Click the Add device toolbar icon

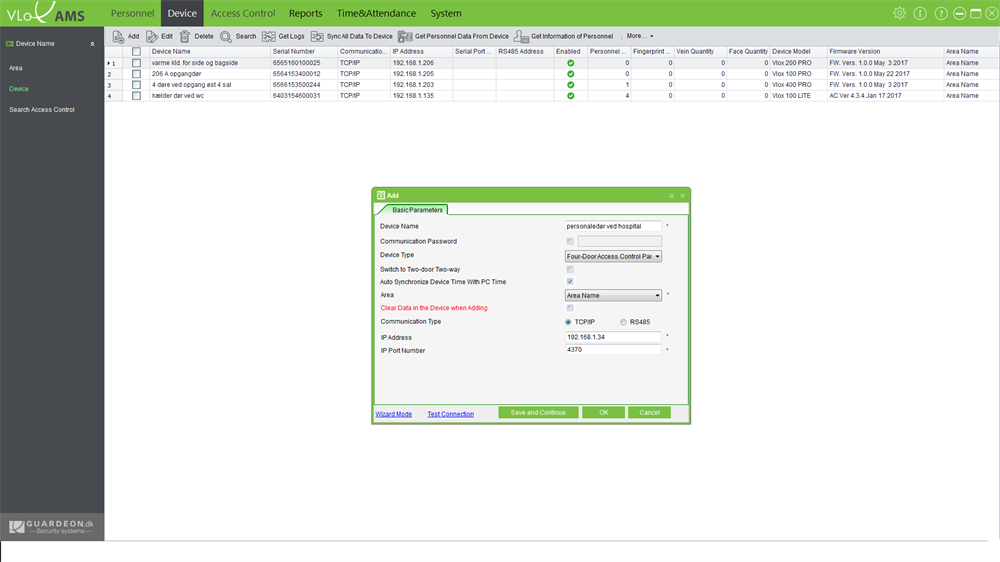click(x=118, y=36)
